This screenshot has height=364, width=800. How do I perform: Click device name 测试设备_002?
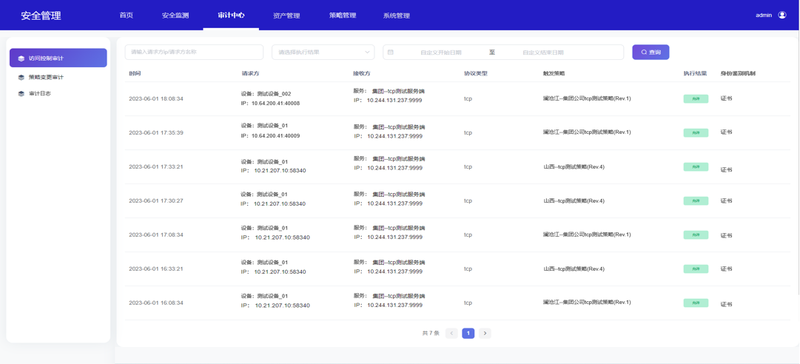tap(274, 94)
